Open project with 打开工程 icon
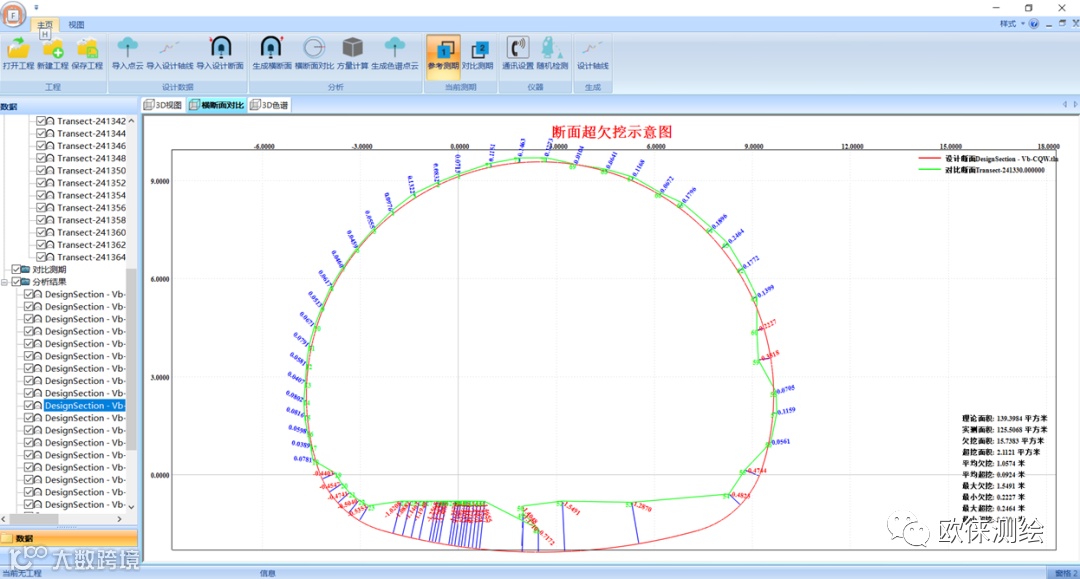1080x579 pixels. [18, 54]
